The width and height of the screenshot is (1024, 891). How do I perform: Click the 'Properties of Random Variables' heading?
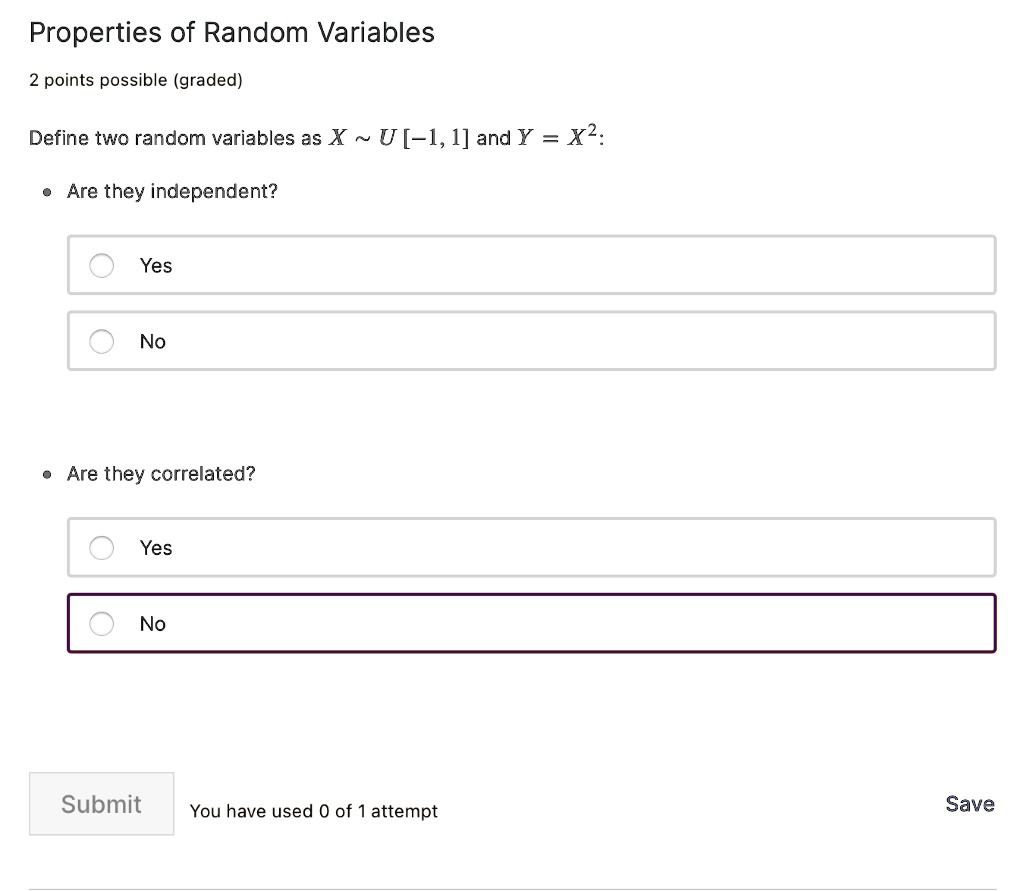point(232,33)
